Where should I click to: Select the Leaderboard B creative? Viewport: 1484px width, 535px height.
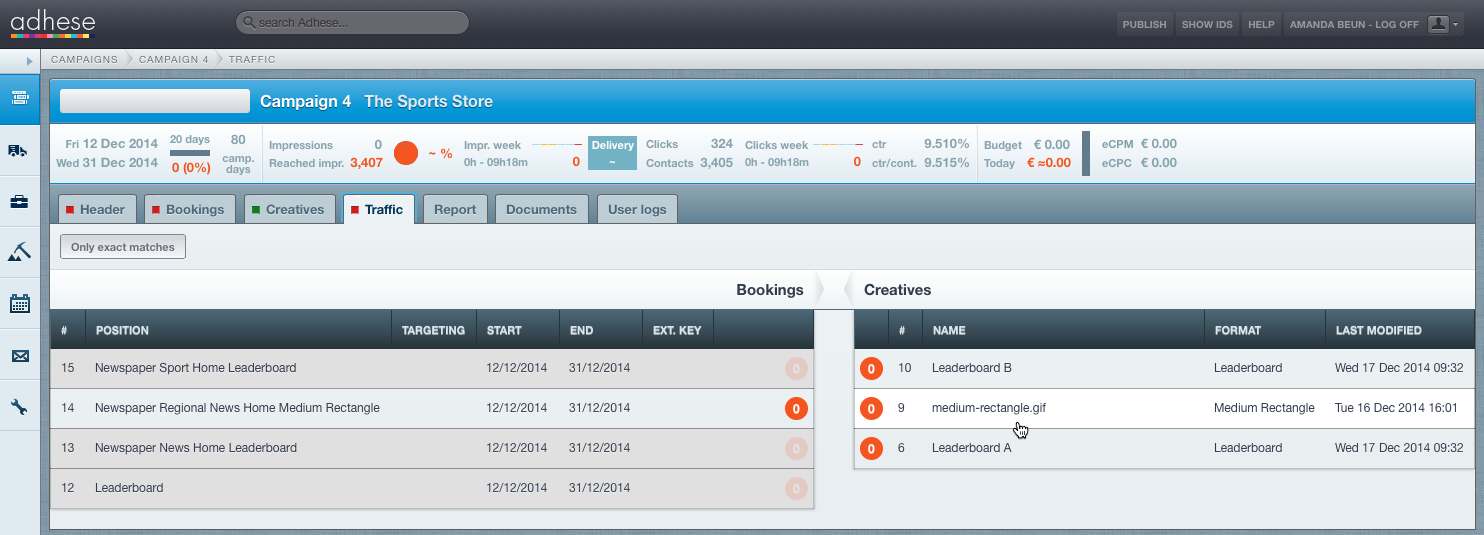pos(1164,368)
